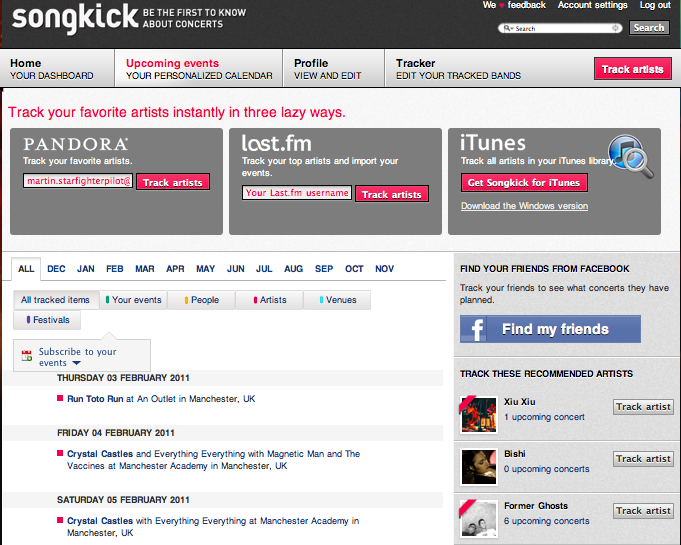
Task: Select the JUN month tab
Action: click(x=235, y=269)
